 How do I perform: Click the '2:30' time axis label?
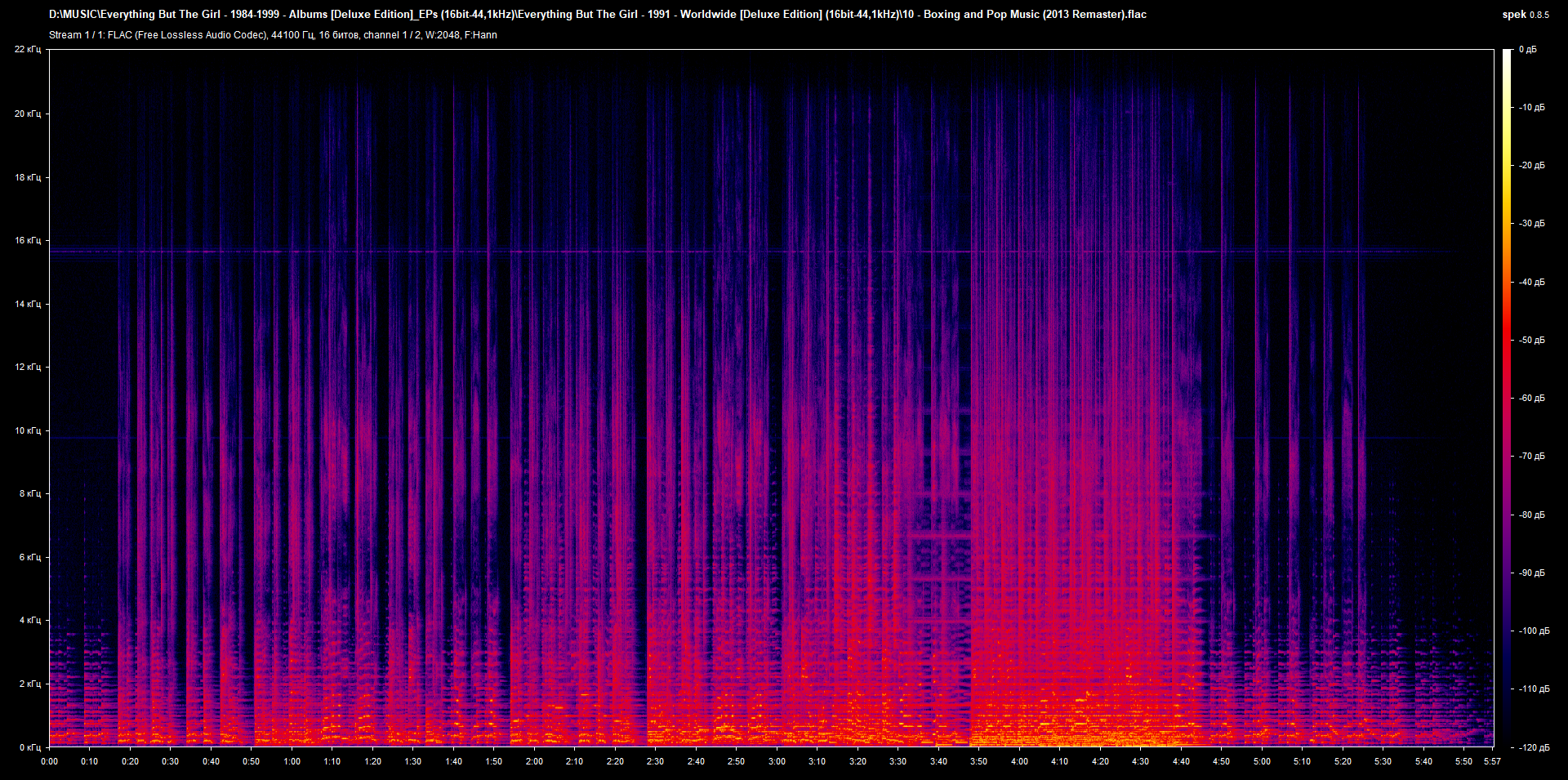click(655, 762)
